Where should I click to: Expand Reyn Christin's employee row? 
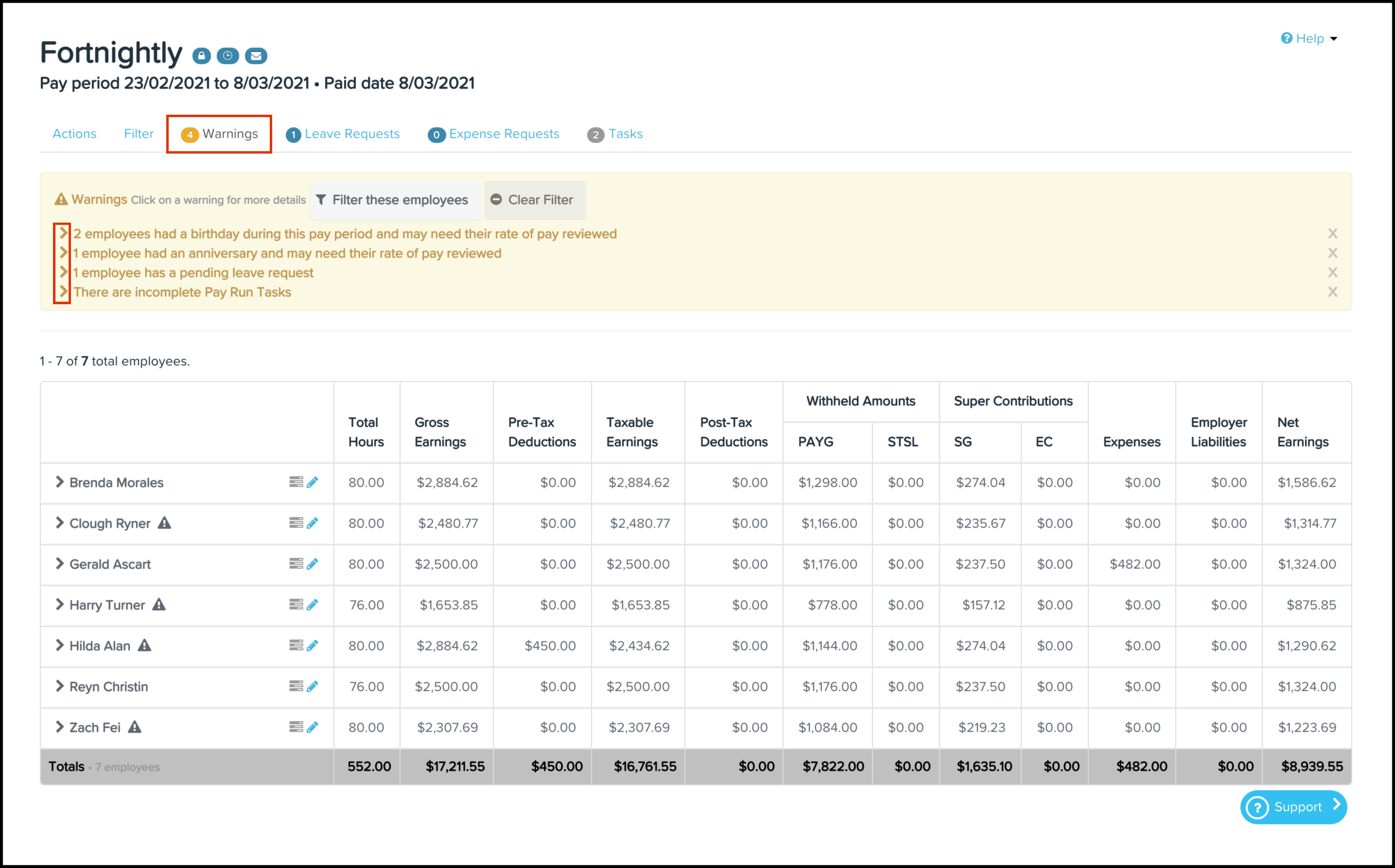point(59,686)
